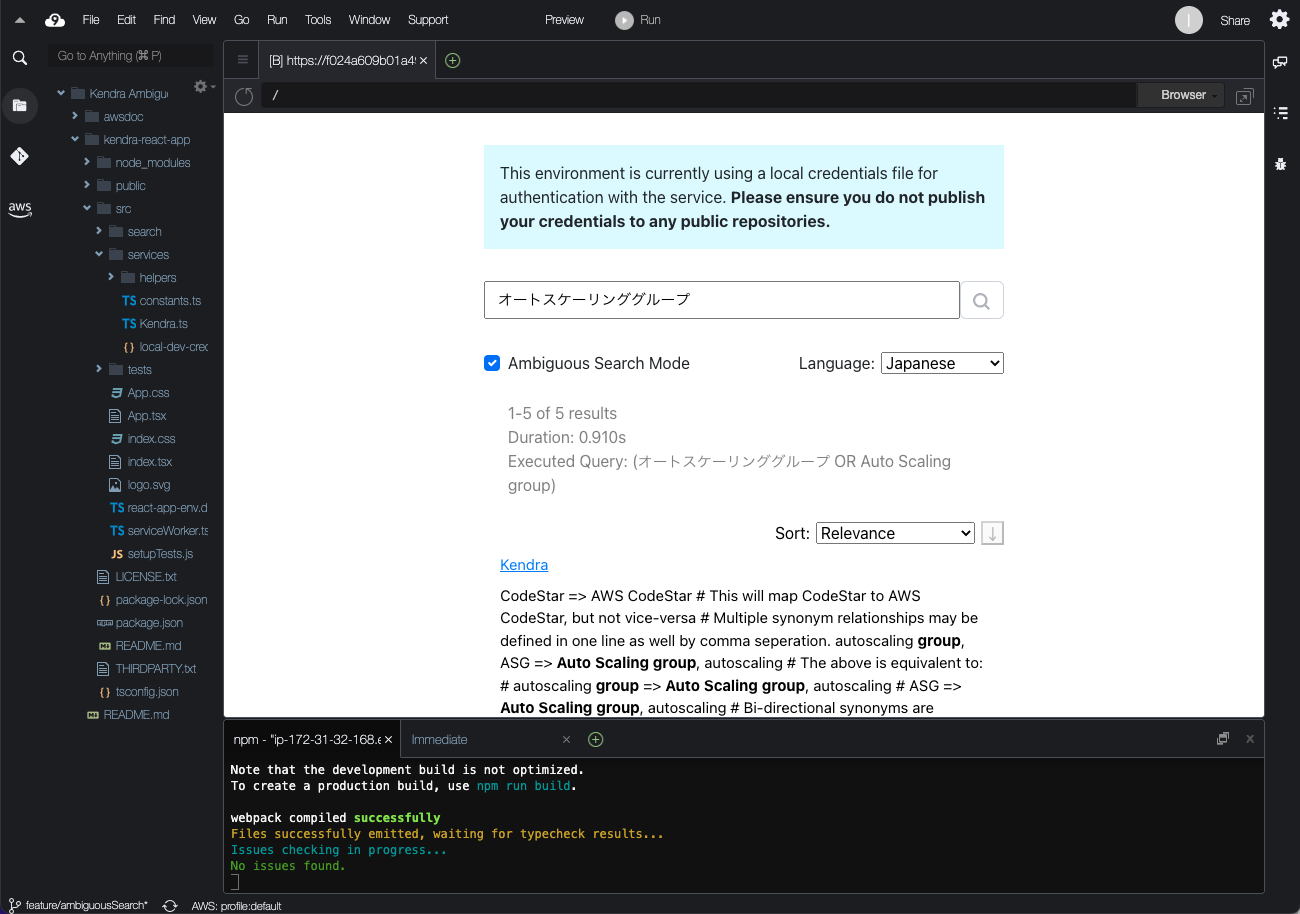1300x914 pixels.
Task: Open the Preferences gear icon
Action: tap(1279, 19)
